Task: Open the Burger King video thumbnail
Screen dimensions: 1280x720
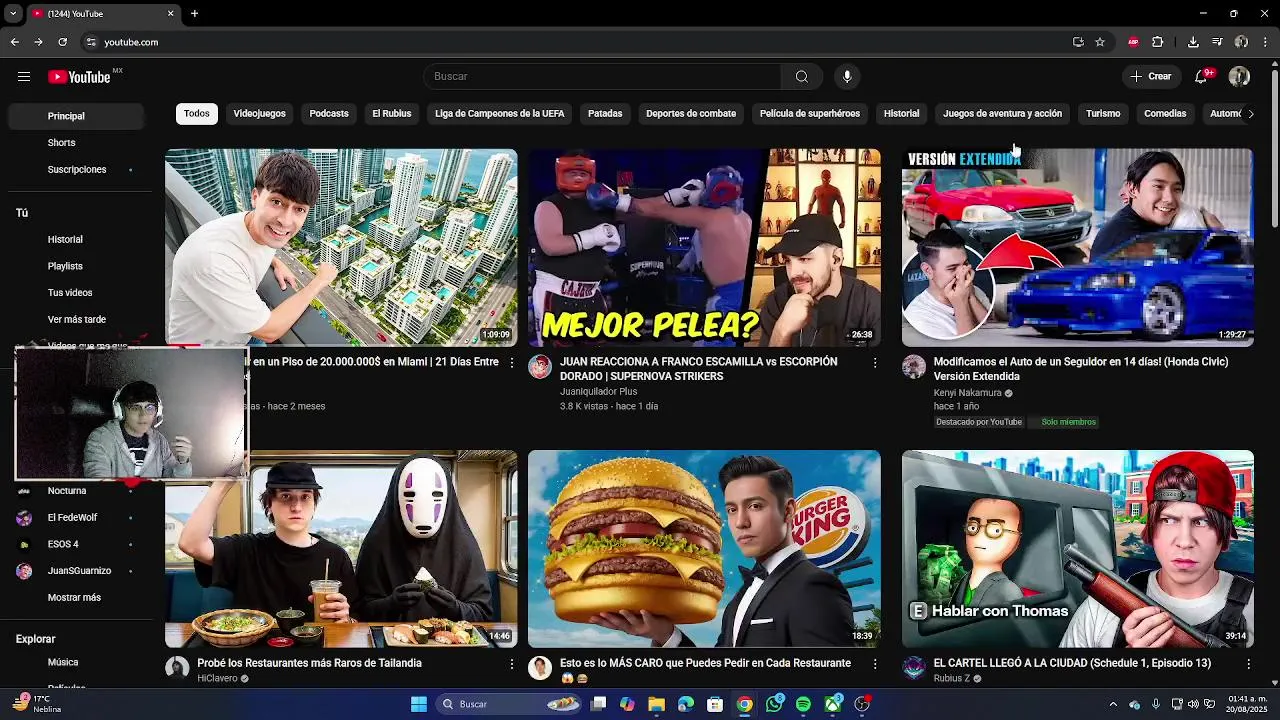Action: point(704,549)
